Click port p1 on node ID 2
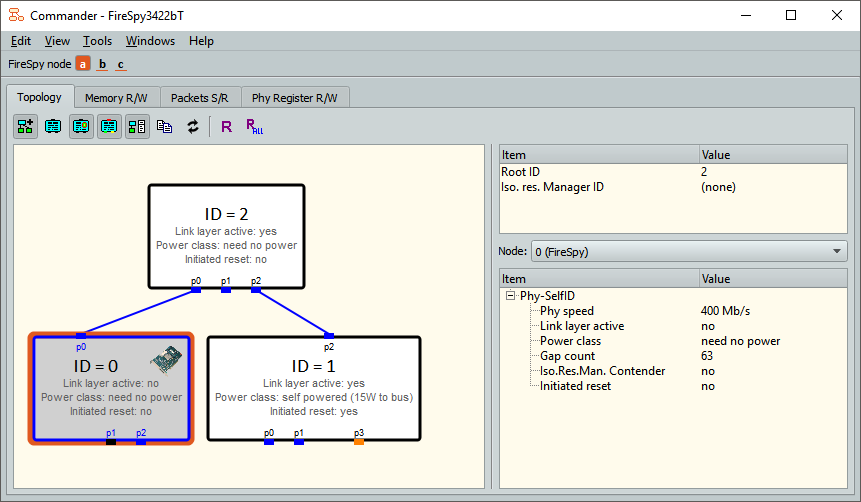861x502 pixels. point(226,289)
